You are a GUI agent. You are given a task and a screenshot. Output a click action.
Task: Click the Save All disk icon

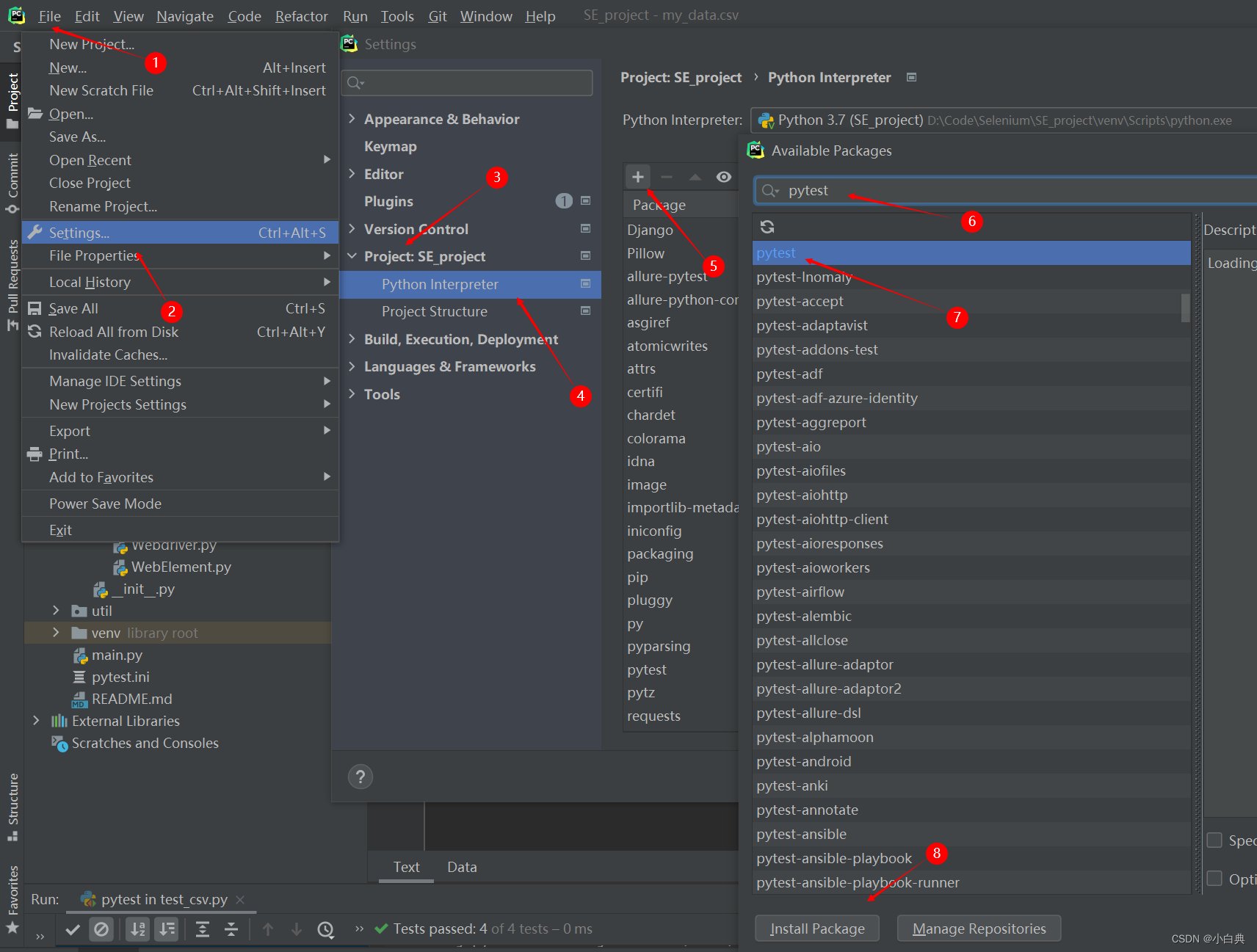(35, 308)
